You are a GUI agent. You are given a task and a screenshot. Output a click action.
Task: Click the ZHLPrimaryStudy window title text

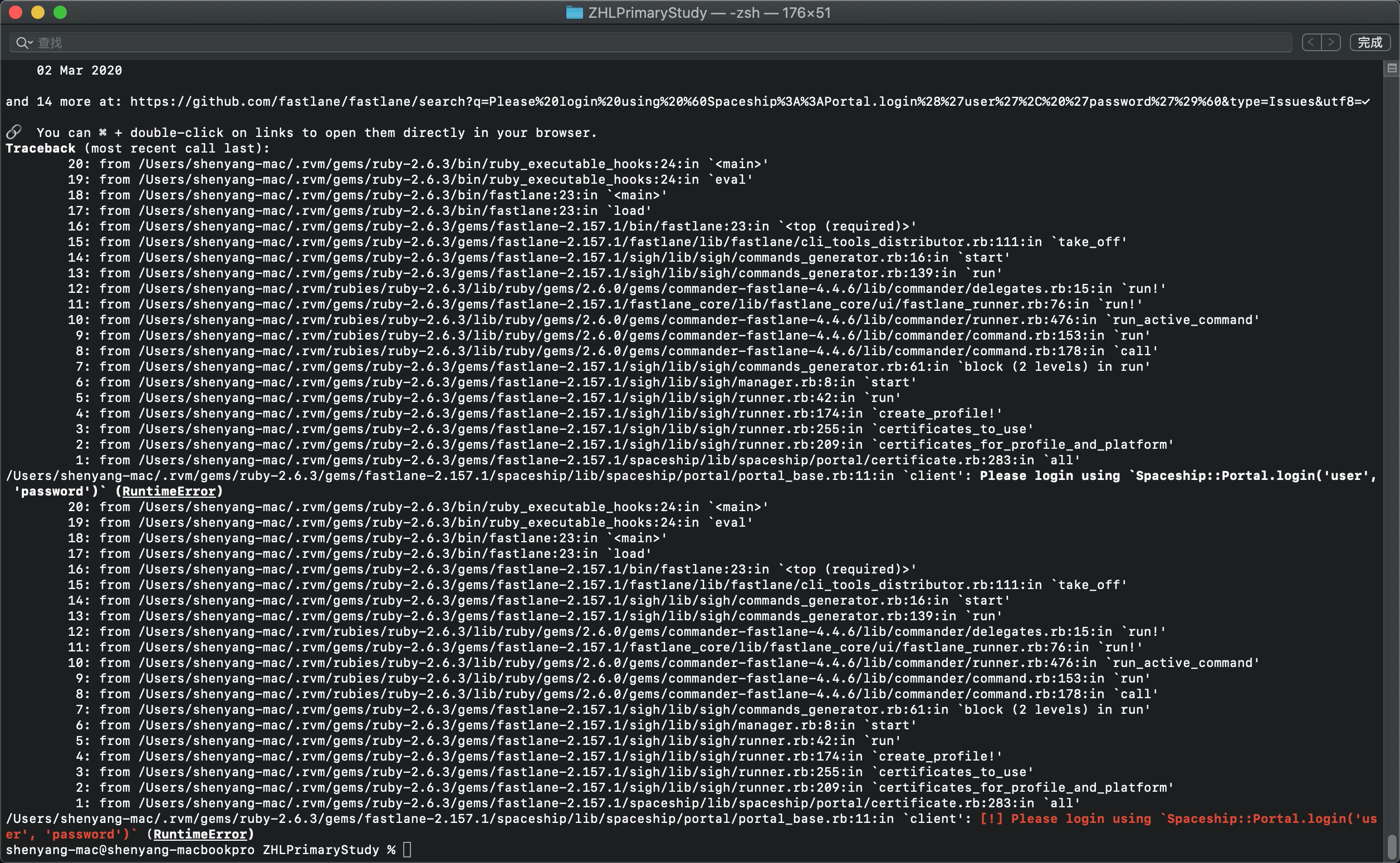tap(647, 13)
